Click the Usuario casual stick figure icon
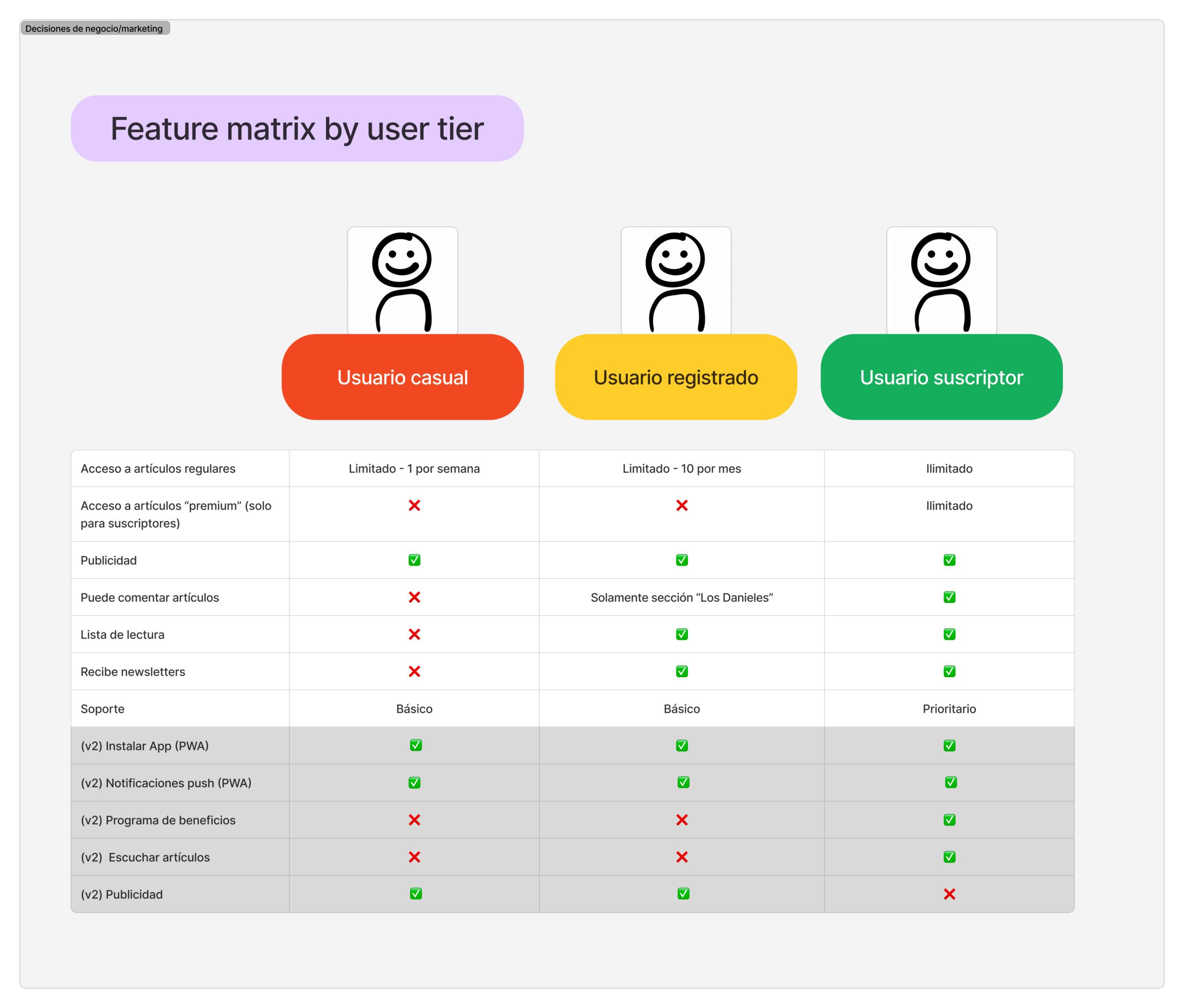 [x=402, y=281]
